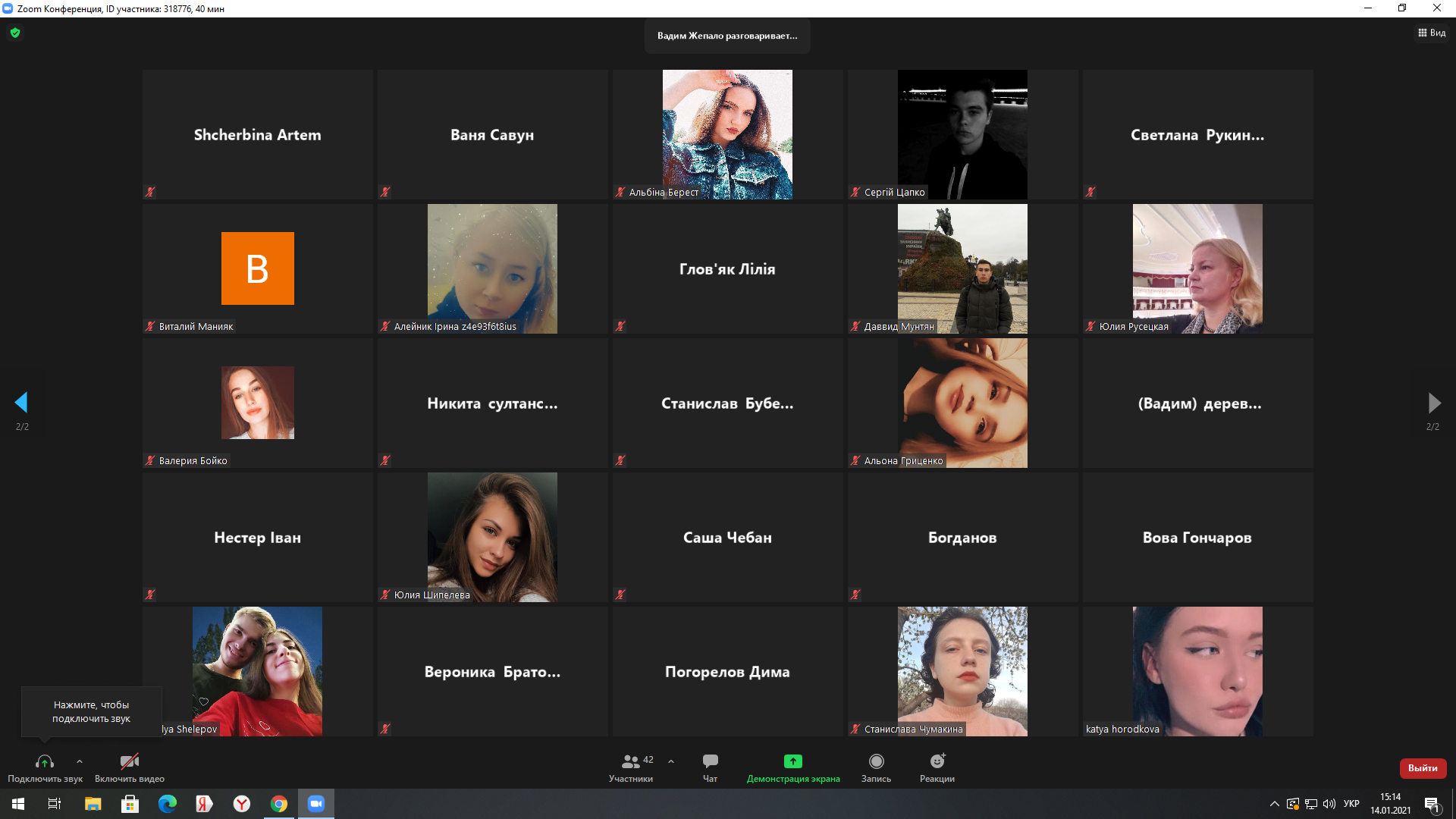Expand audio options arrow
Image resolution: width=1456 pixels, height=819 pixels.
(x=80, y=761)
